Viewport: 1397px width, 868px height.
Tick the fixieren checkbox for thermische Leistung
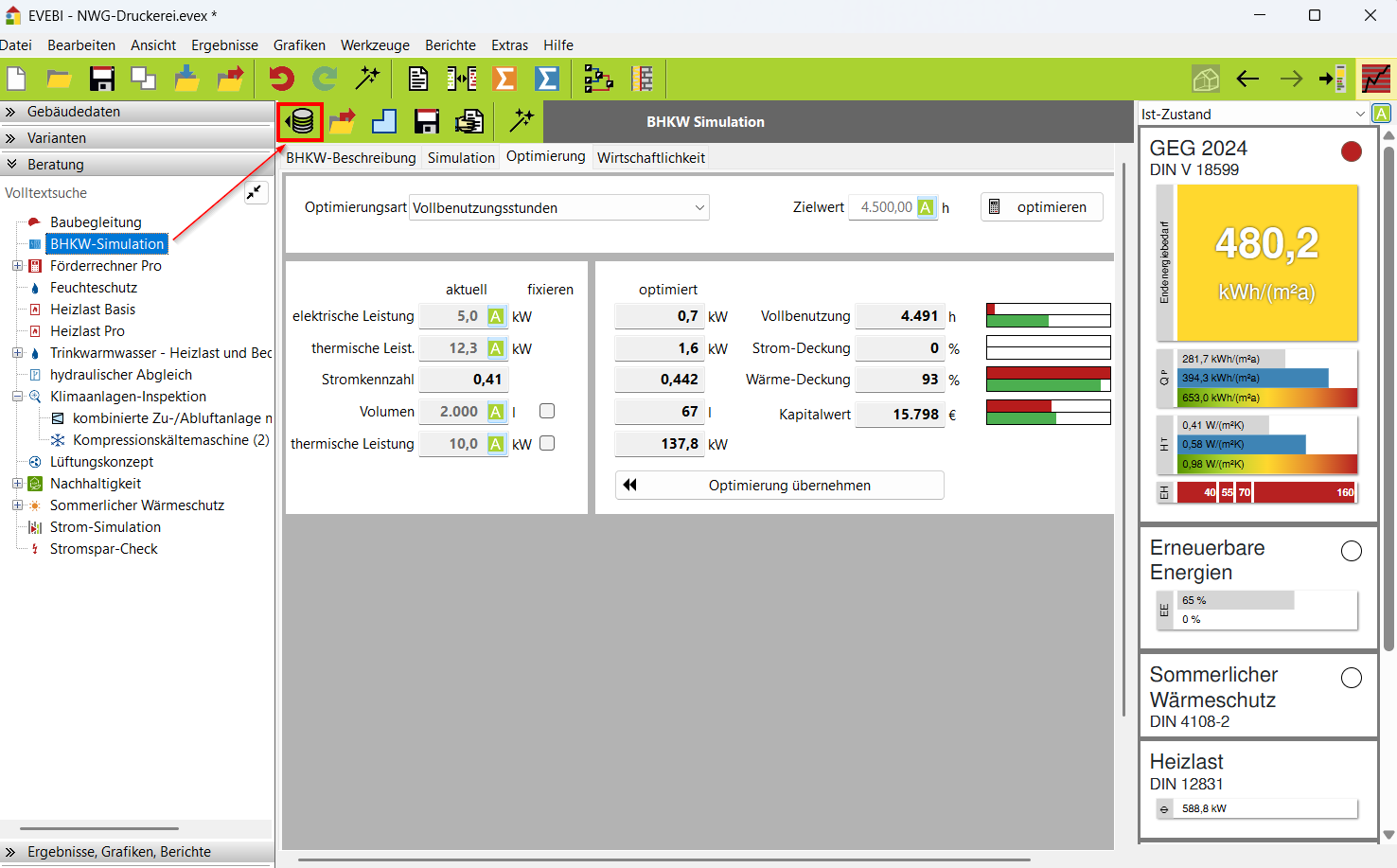(x=547, y=443)
